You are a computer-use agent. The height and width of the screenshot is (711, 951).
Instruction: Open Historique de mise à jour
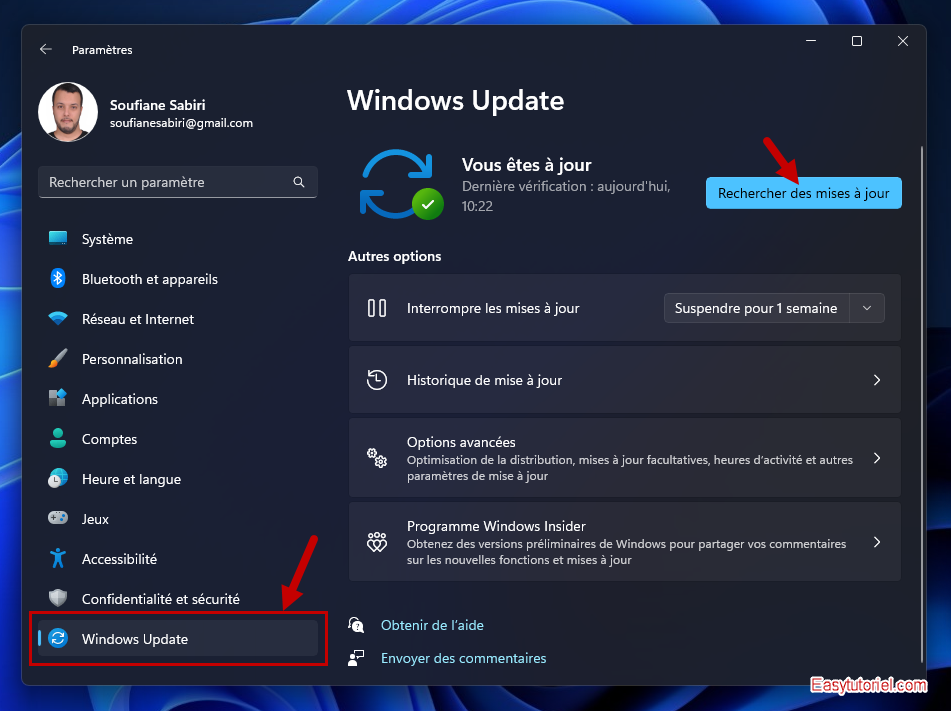coord(625,380)
